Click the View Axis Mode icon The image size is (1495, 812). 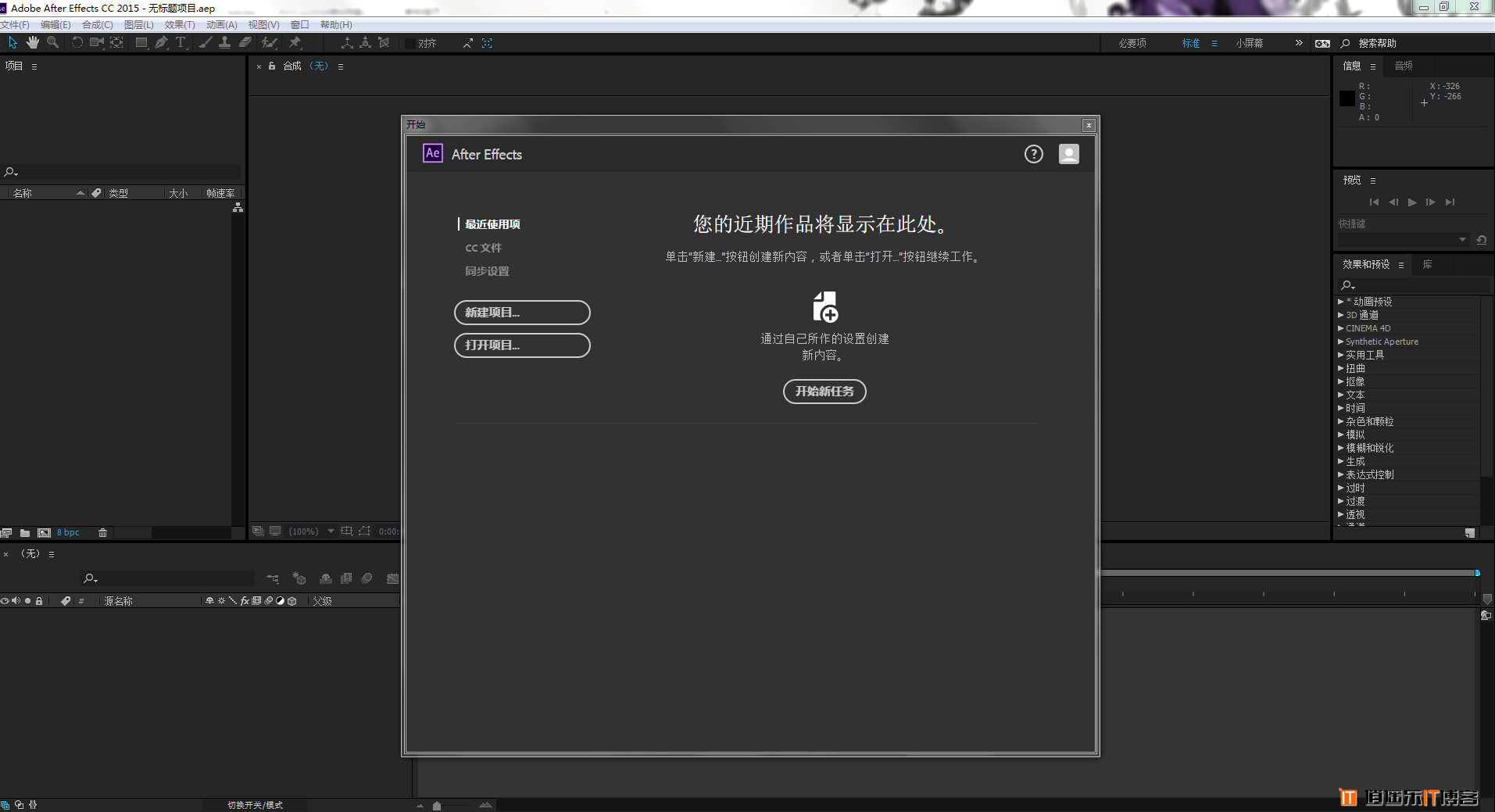[x=384, y=42]
